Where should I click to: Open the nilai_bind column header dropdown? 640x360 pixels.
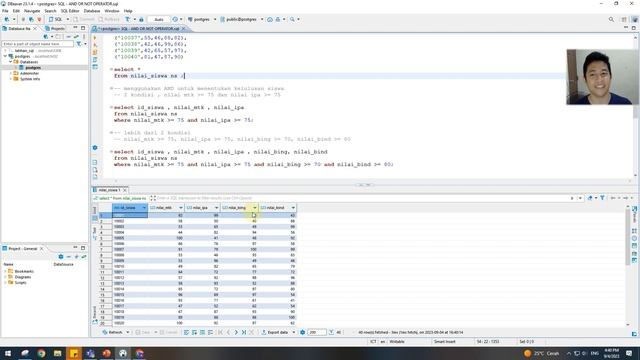(293, 208)
